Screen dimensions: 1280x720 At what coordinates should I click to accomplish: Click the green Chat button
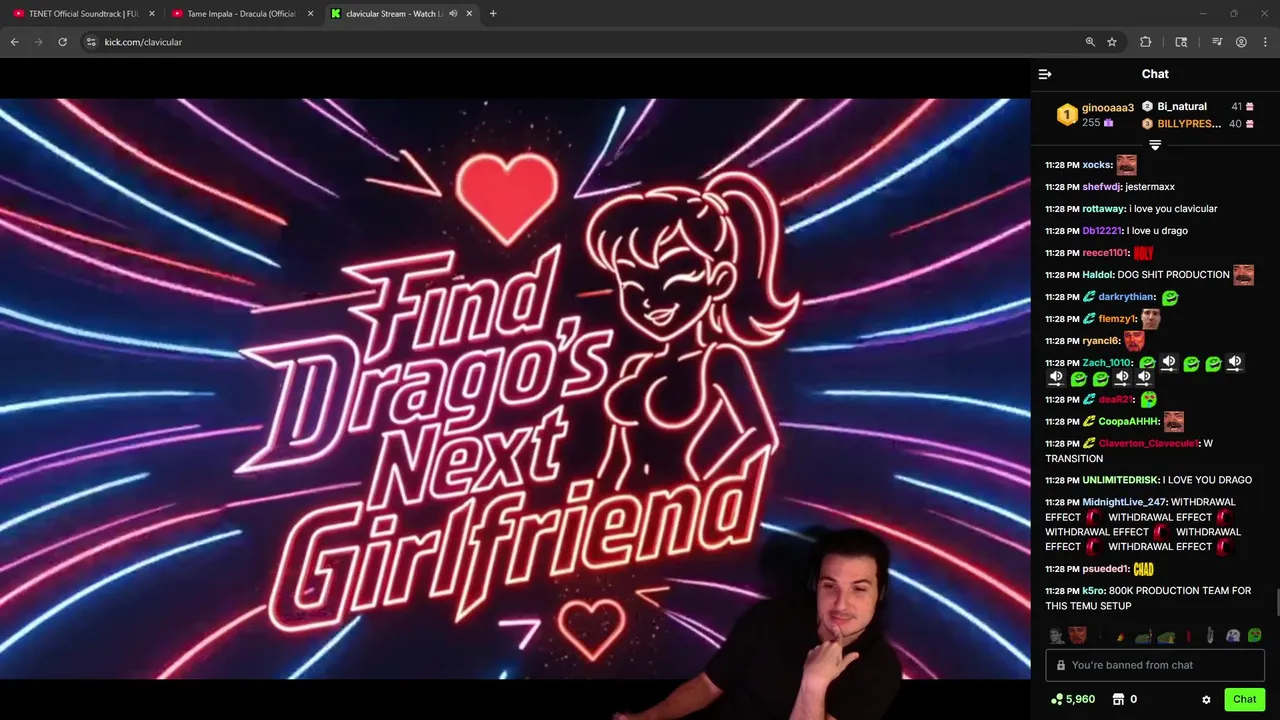[x=1244, y=700]
